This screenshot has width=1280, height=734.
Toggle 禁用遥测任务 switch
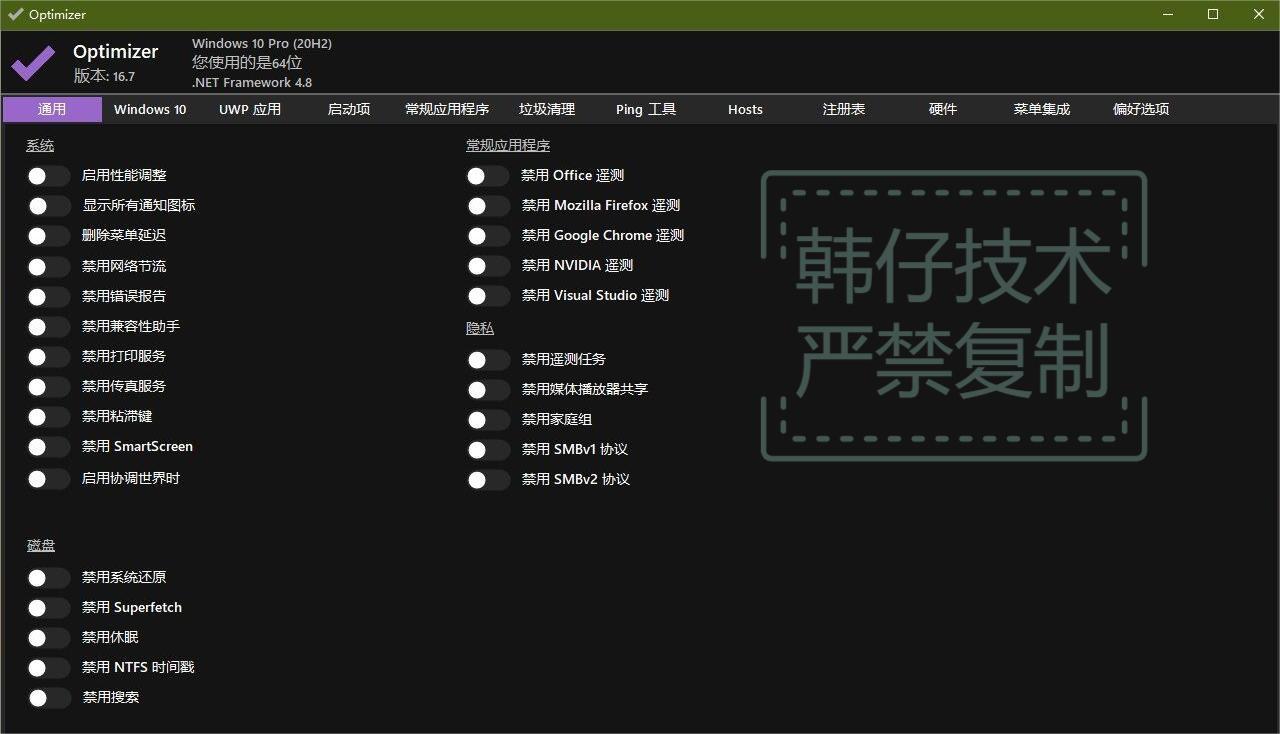[488, 360]
